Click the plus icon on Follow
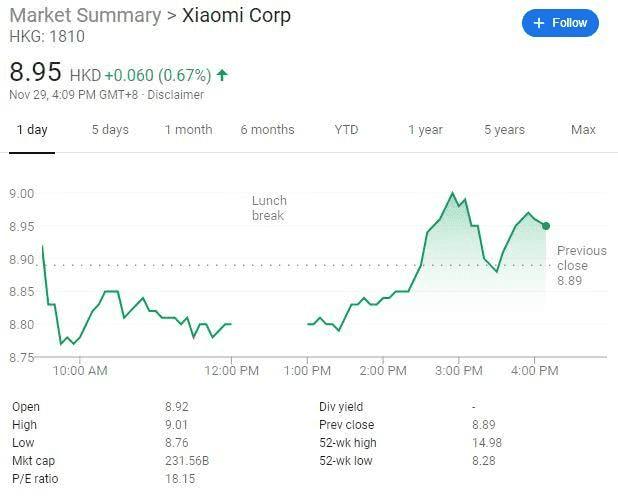Screen dimensions: 618x503 click(539, 23)
